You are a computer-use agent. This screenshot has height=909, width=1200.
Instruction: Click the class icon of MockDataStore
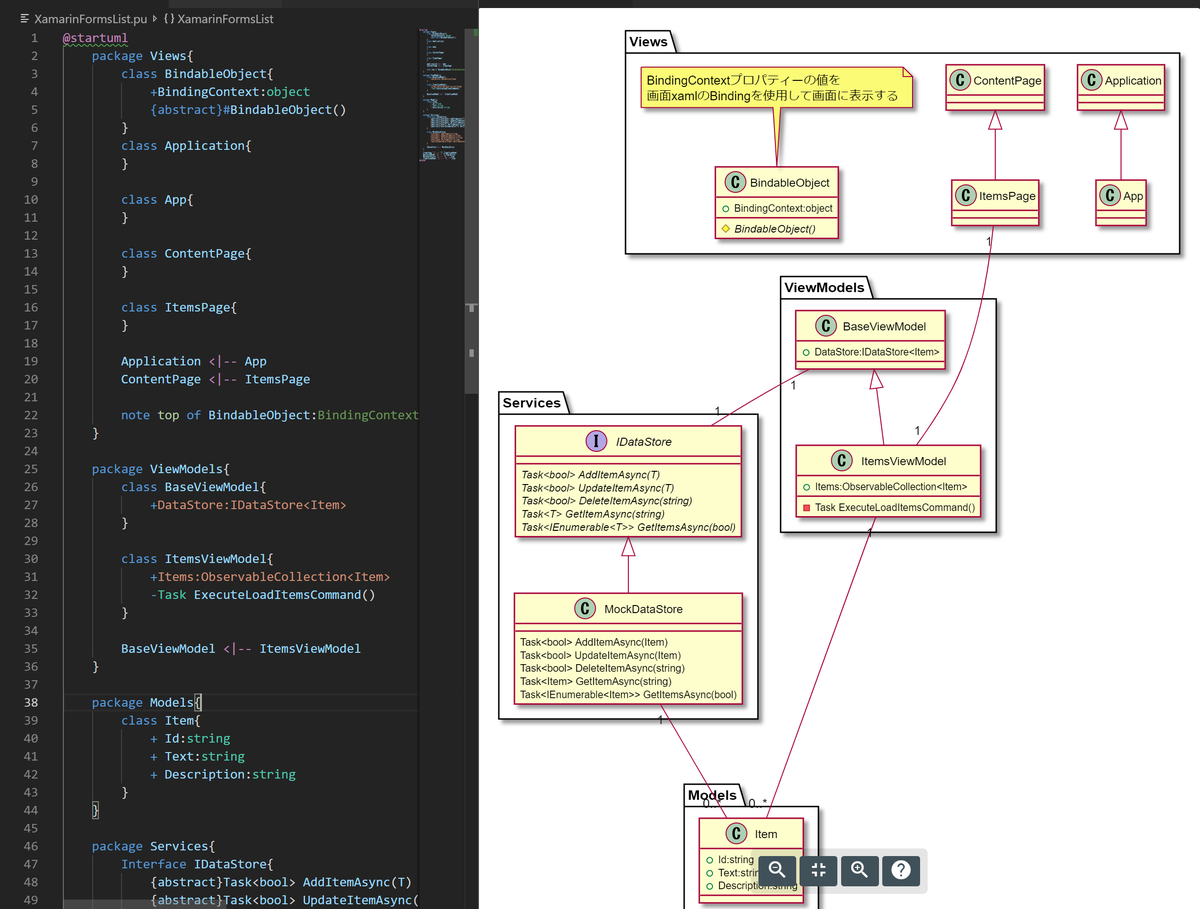[x=586, y=608]
